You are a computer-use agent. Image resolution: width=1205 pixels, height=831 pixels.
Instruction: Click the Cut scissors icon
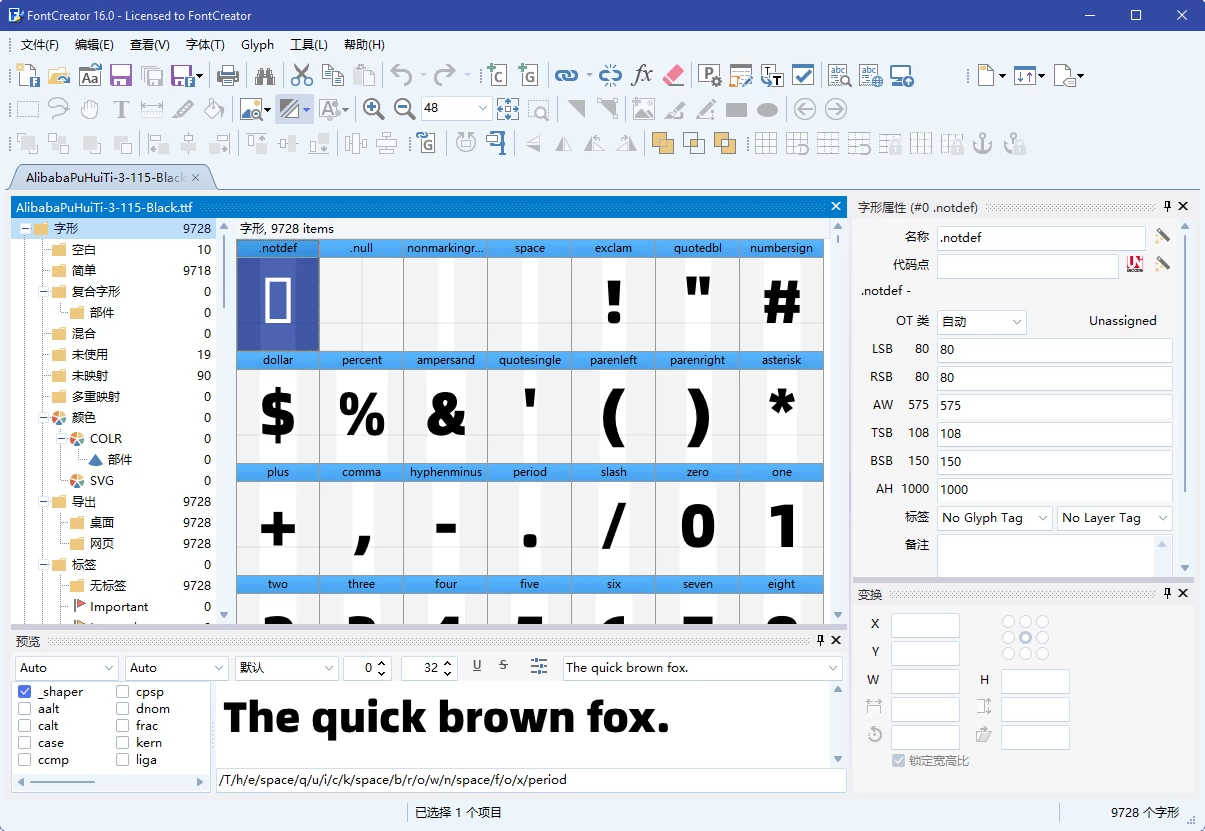coord(302,75)
